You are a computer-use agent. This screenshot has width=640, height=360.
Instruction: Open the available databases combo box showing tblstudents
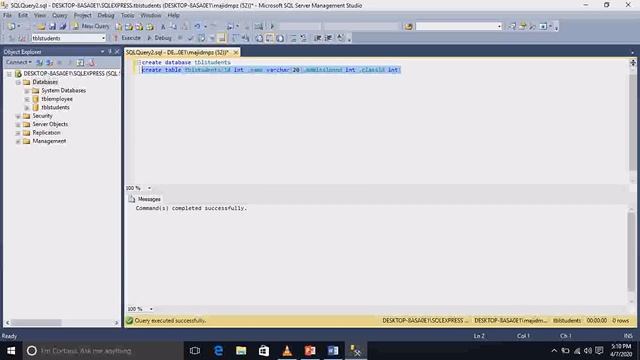point(69,38)
